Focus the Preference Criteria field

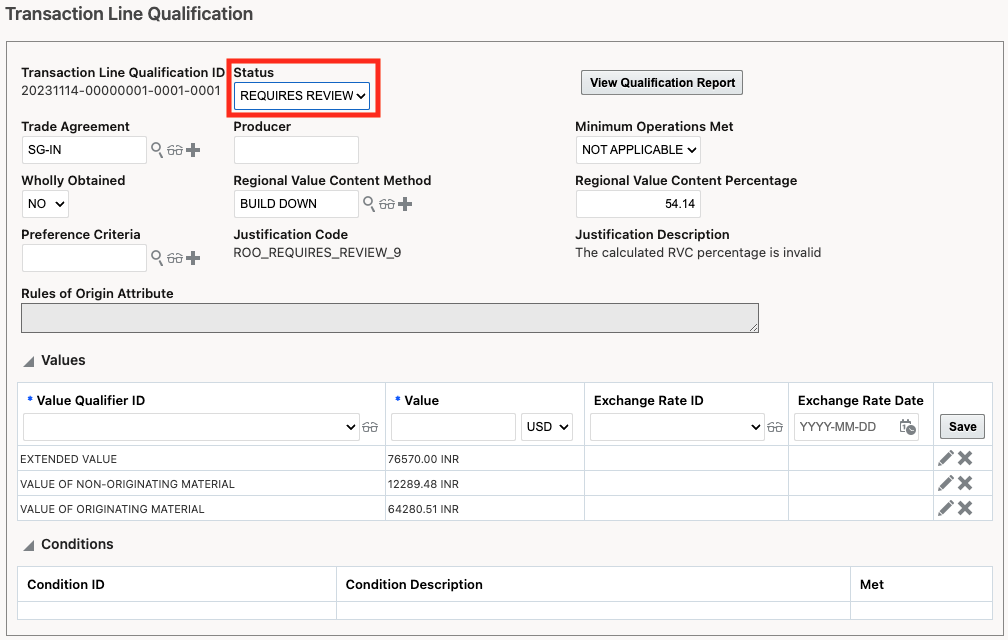point(84,258)
